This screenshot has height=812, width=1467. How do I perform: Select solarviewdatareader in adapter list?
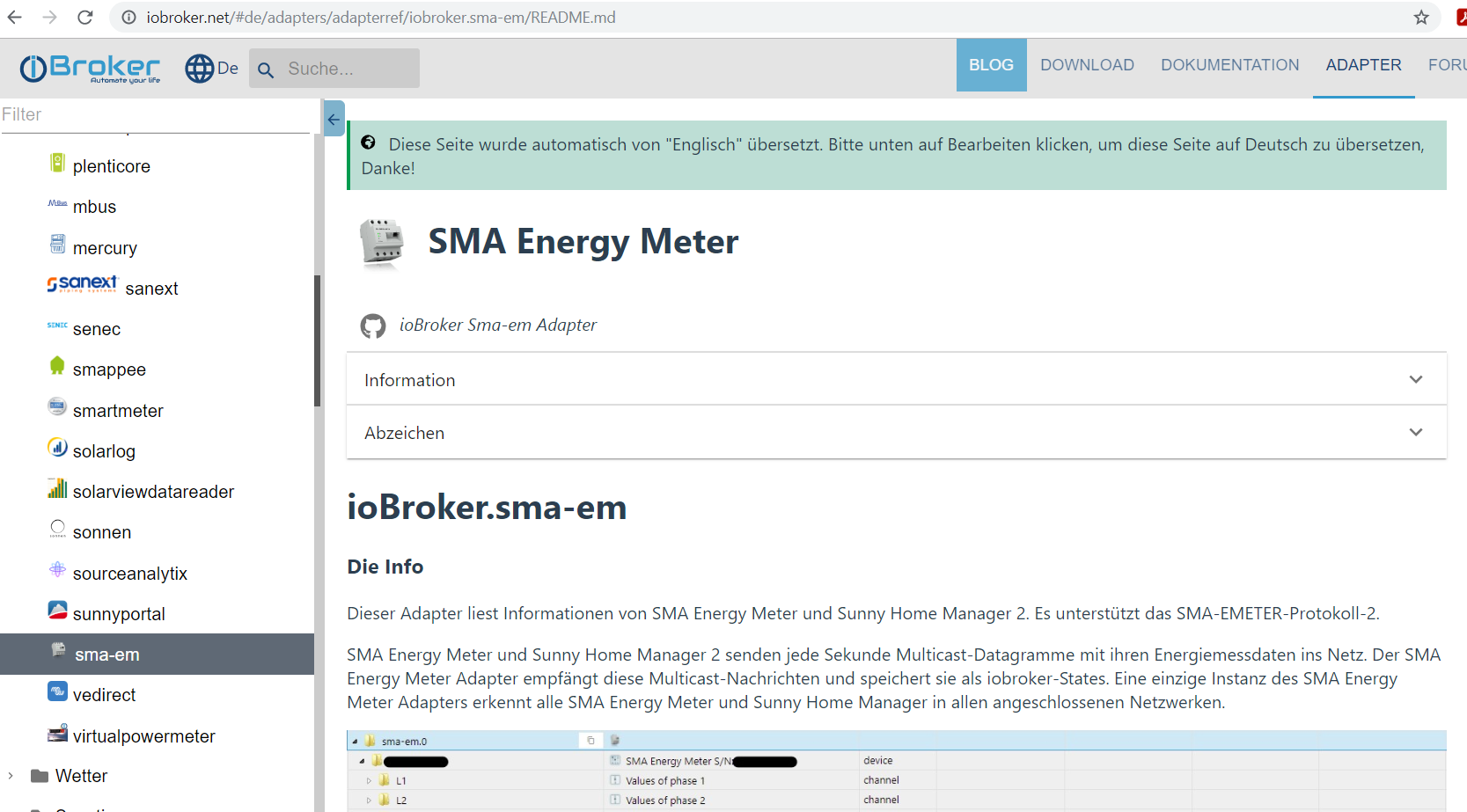[x=153, y=492]
